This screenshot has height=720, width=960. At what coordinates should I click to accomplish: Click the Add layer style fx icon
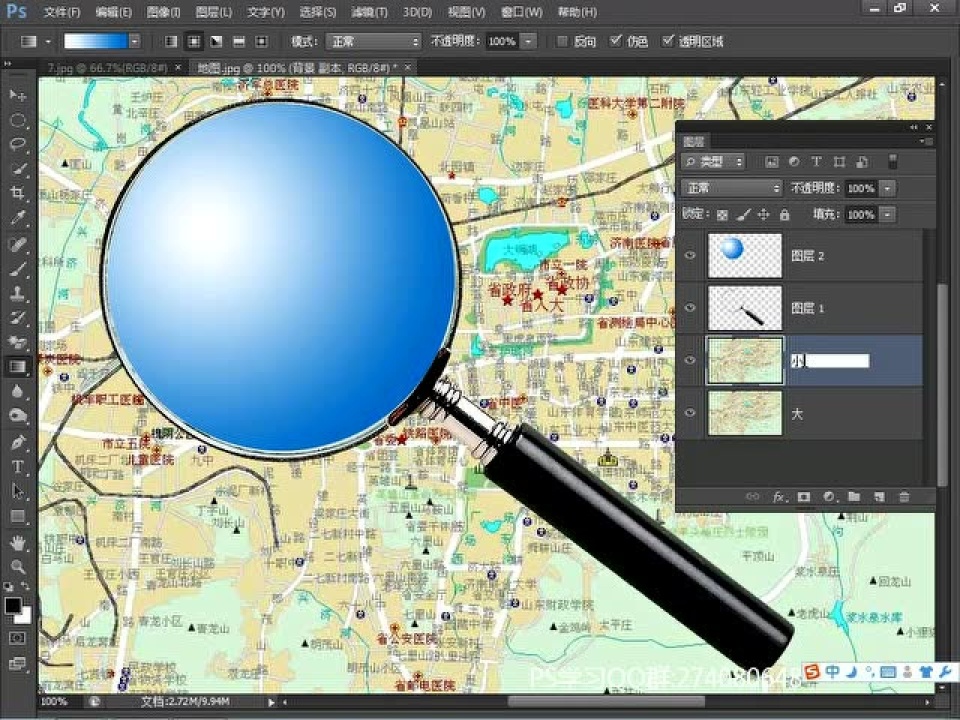coord(778,497)
